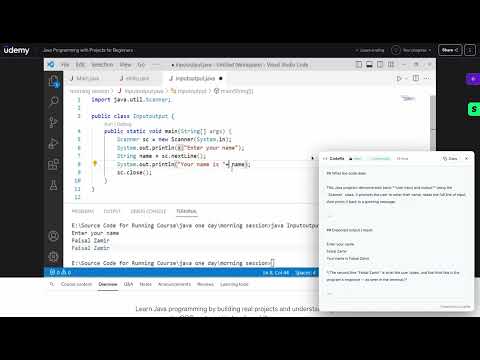480x360 pixels.
Task: Open the Explorer view in activity bar
Action: [53, 81]
